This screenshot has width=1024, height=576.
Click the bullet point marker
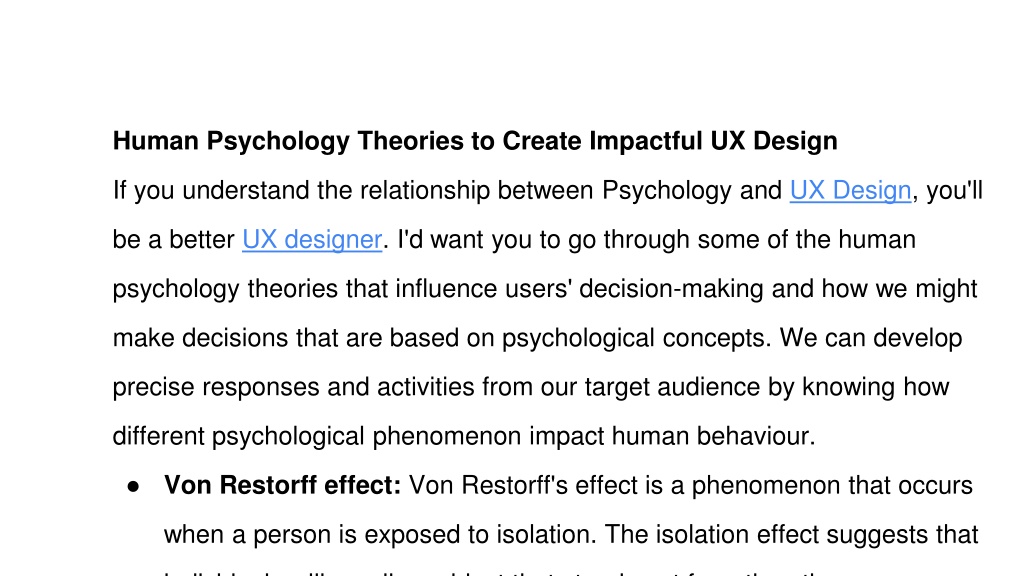point(133,487)
